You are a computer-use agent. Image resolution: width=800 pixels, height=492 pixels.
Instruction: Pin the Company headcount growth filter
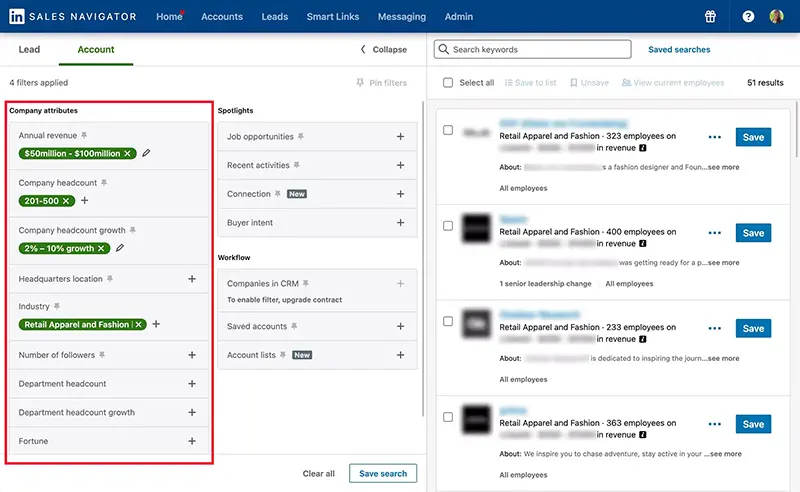pyautogui.click(x=133, y=230)
